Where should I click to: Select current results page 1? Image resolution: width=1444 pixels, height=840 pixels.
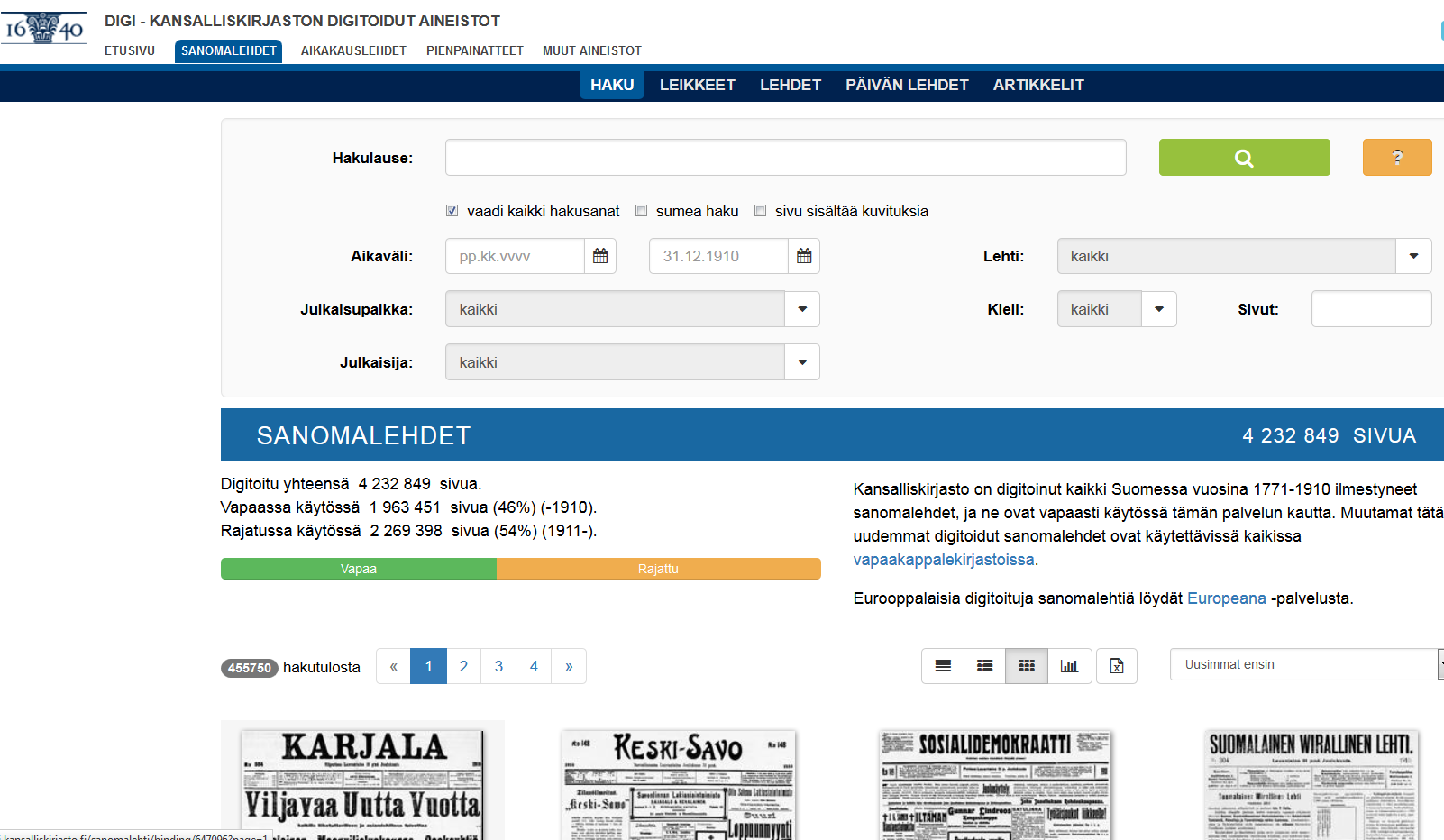[x=428, y=666]
